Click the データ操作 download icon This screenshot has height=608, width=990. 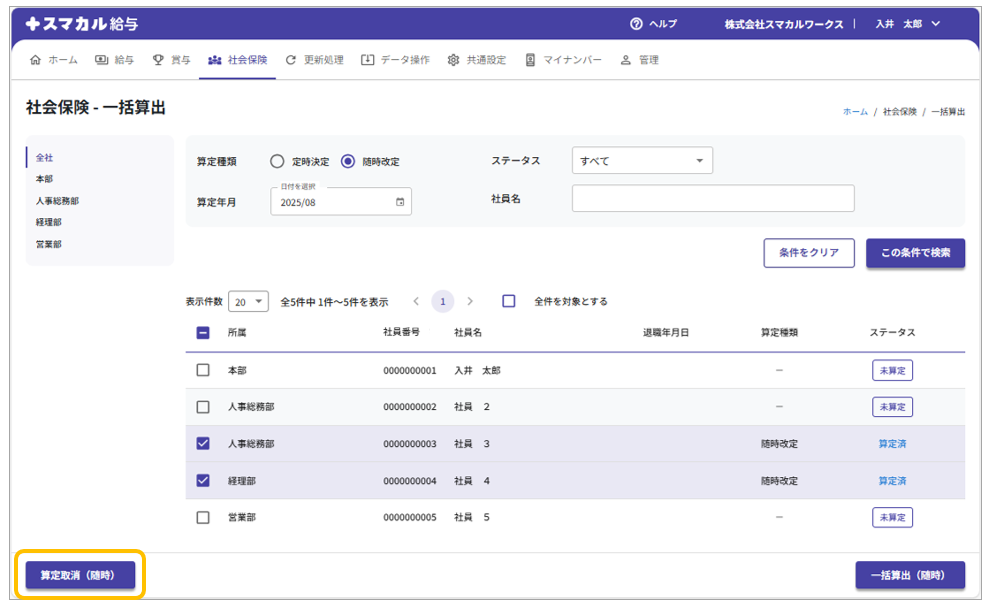pos(368,60)
